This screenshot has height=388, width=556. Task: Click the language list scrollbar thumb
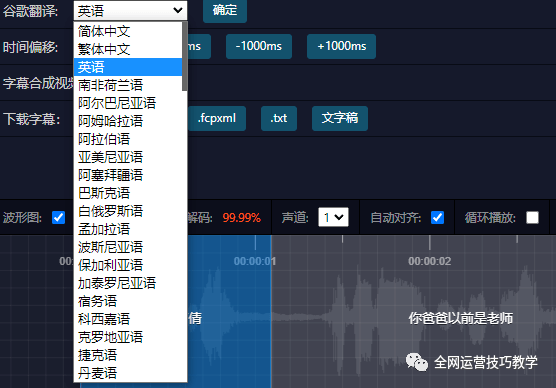(184, 56)
